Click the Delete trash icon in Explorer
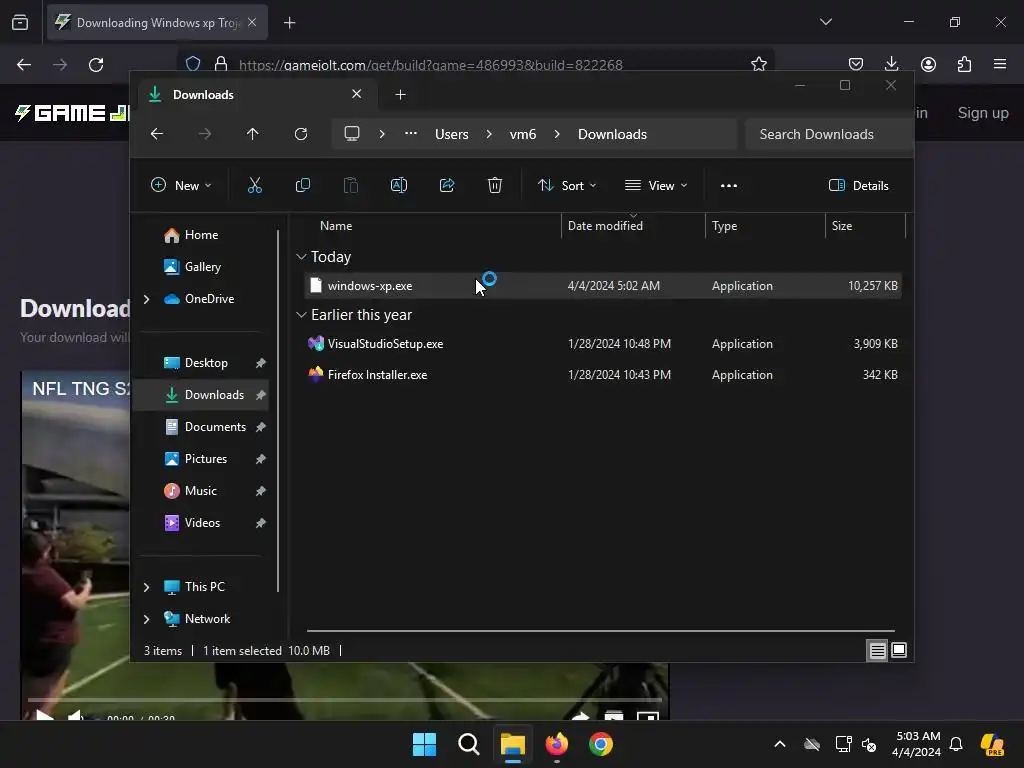 [495, 185]
